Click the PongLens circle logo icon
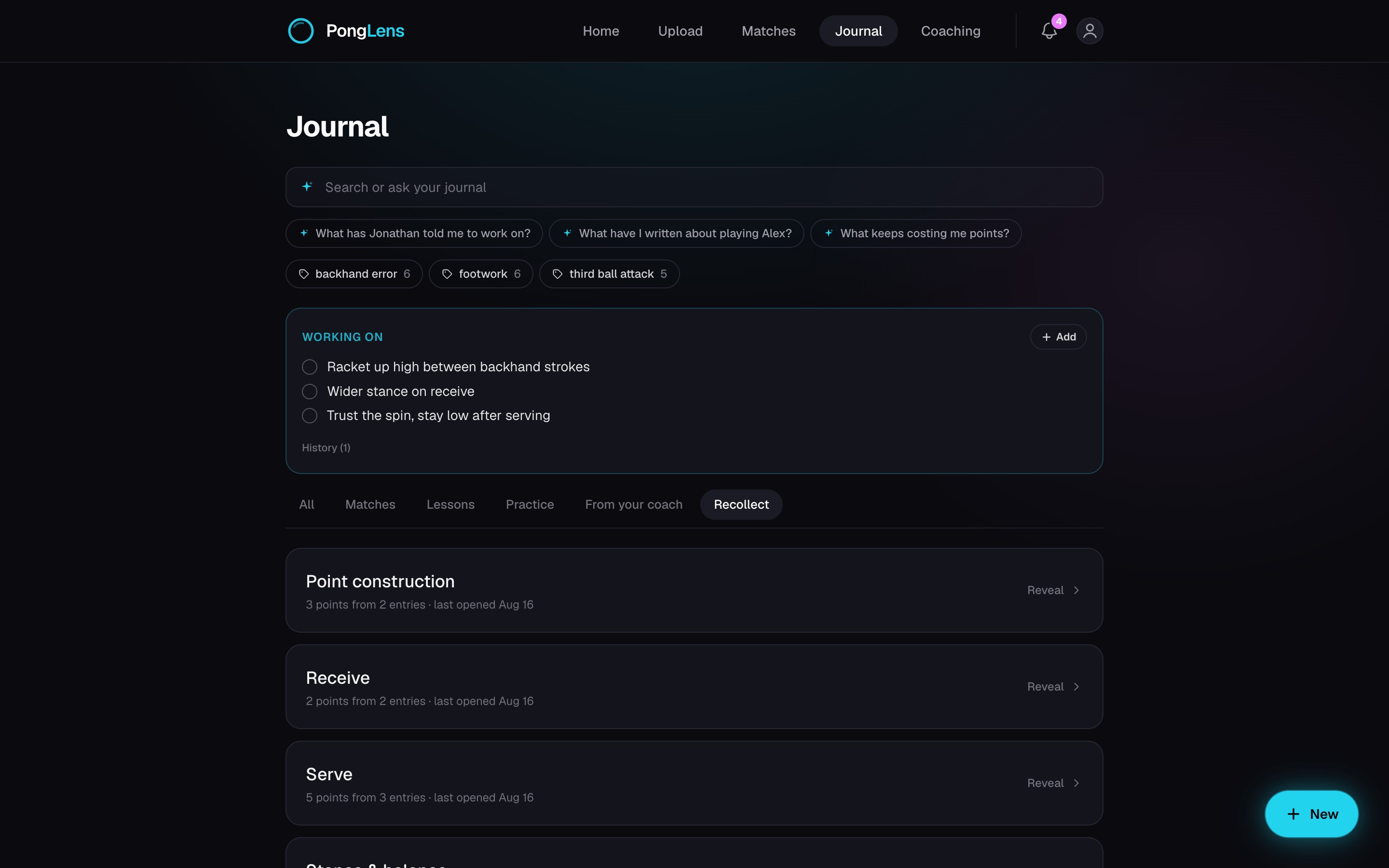Image resolution: width=1389 pixels, height=868 pixels. pos(301,31)
